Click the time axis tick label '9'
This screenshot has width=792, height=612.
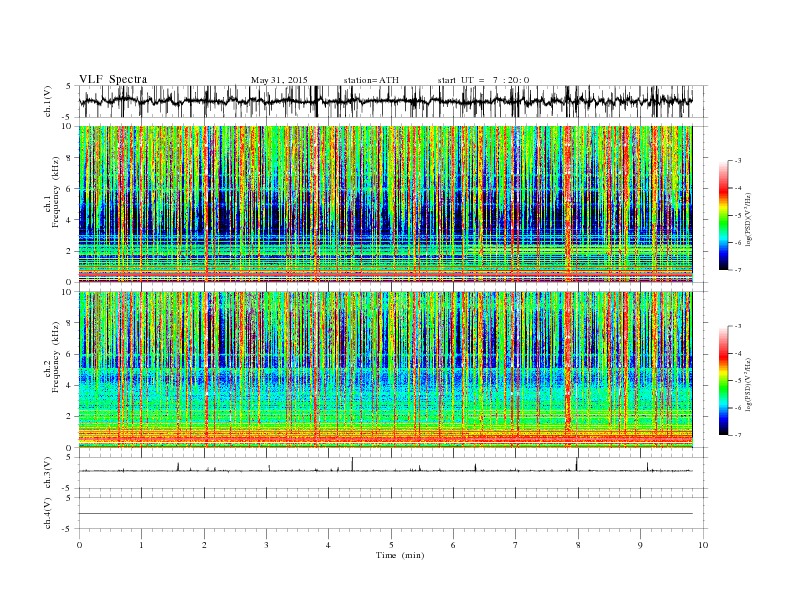point(640,545)
